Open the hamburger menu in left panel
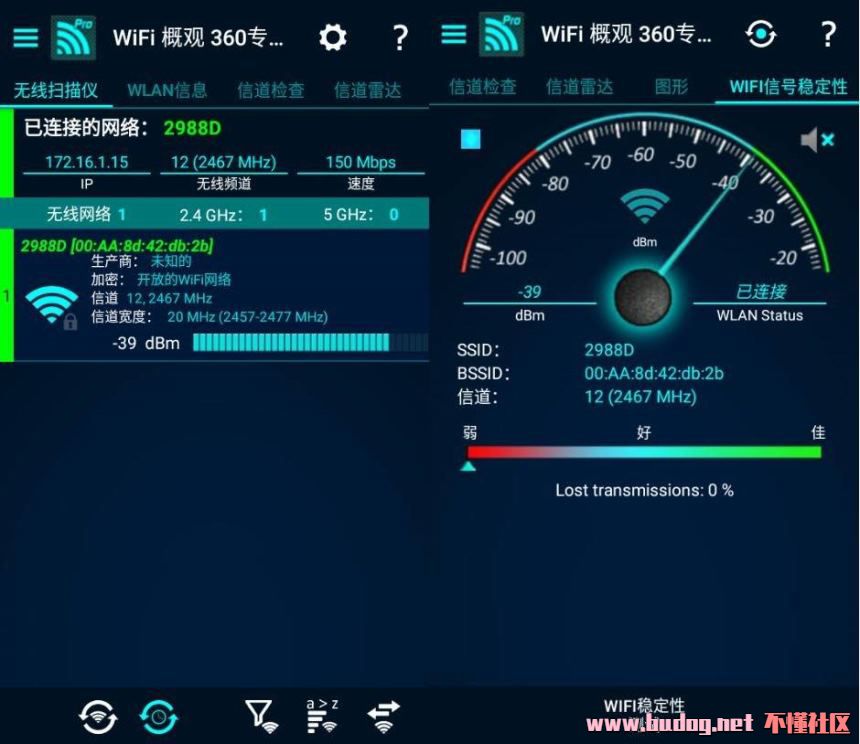 tap(25, 38)
